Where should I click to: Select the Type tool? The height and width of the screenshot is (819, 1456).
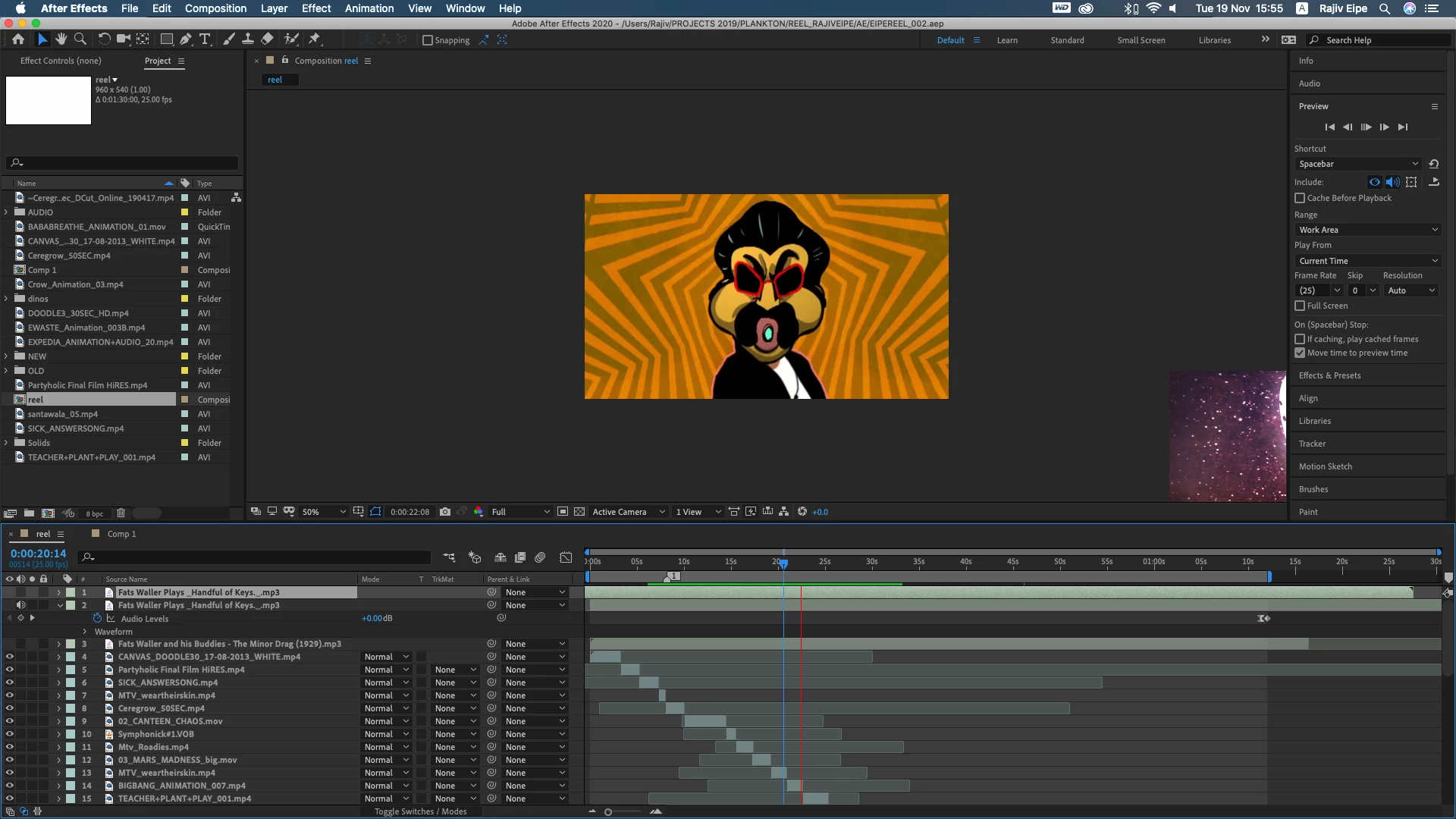pos(205,39)
